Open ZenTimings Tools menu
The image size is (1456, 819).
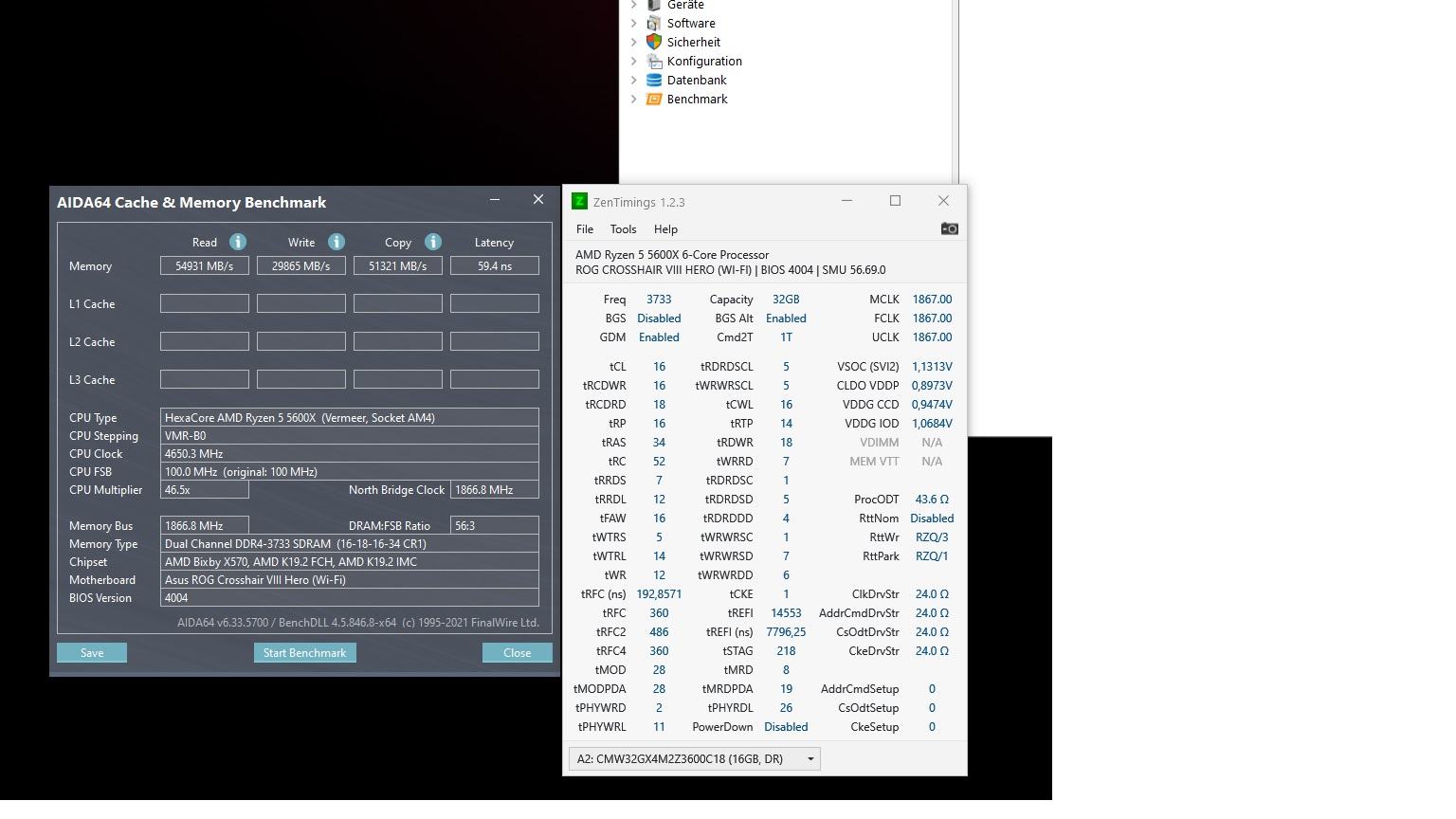[623, 228]
